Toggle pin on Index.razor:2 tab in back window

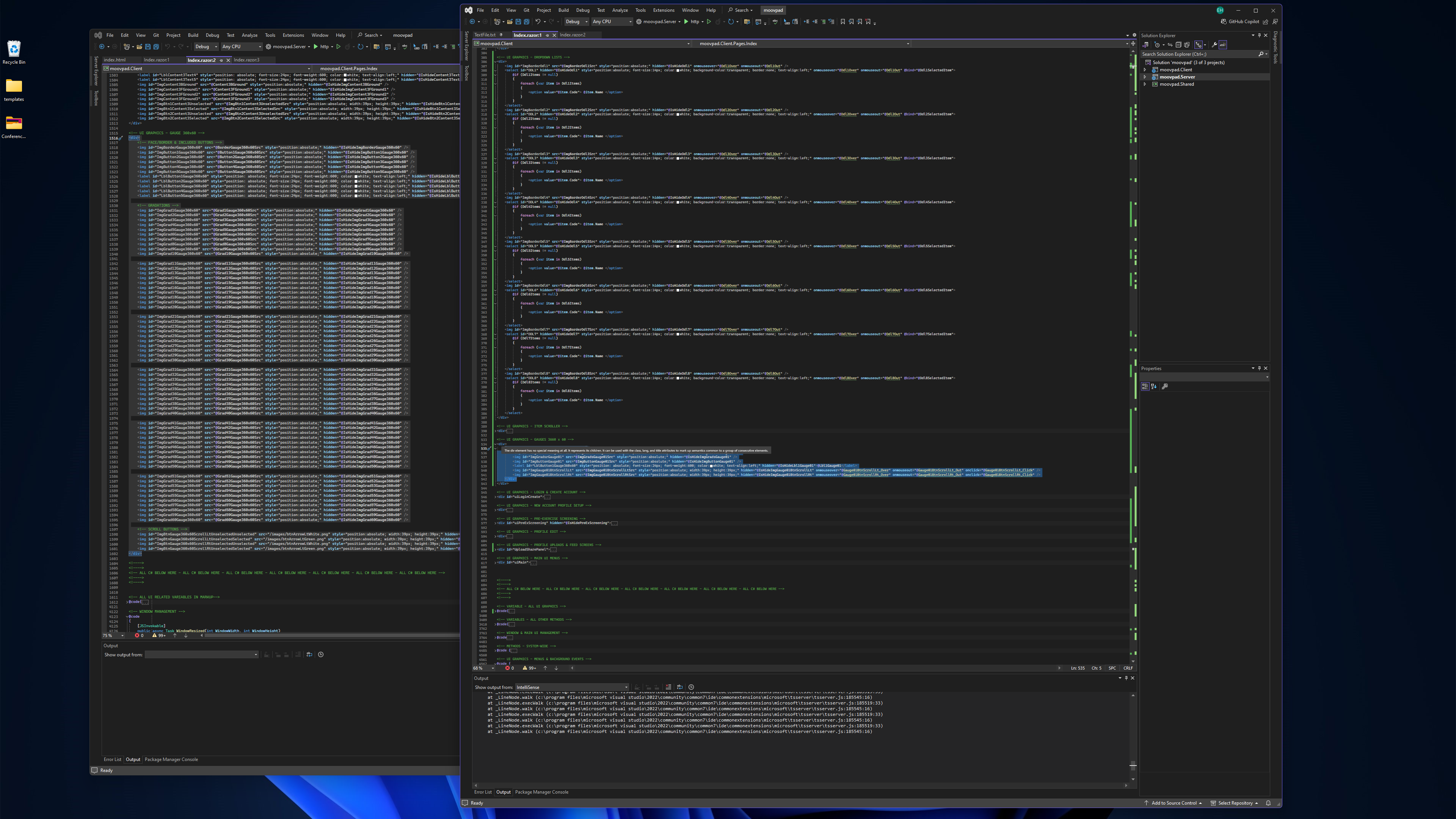(x=221, y=60)
